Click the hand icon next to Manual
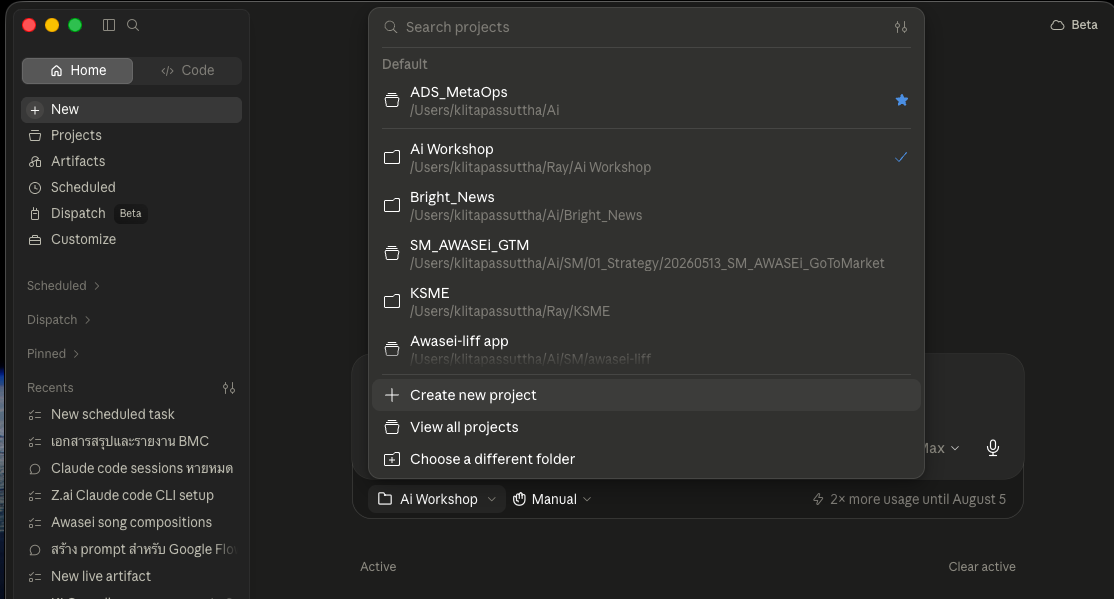The height and width of the screenshot is (599, 1114). coord(519,500)
